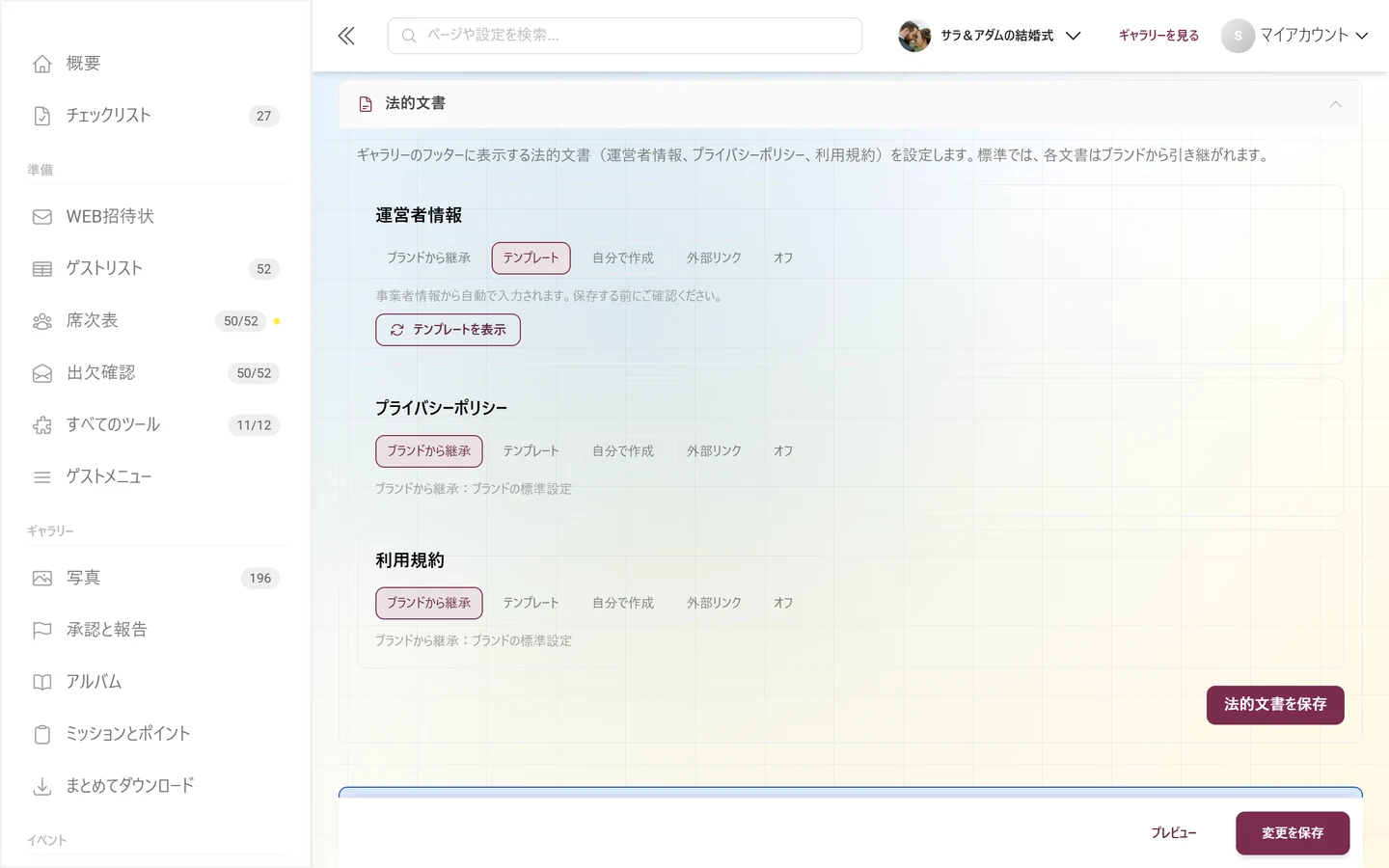Select 自分で作成 for 運営者情報
The image size is (1389, 868).
pyautogui.click(x=623, y=258)
